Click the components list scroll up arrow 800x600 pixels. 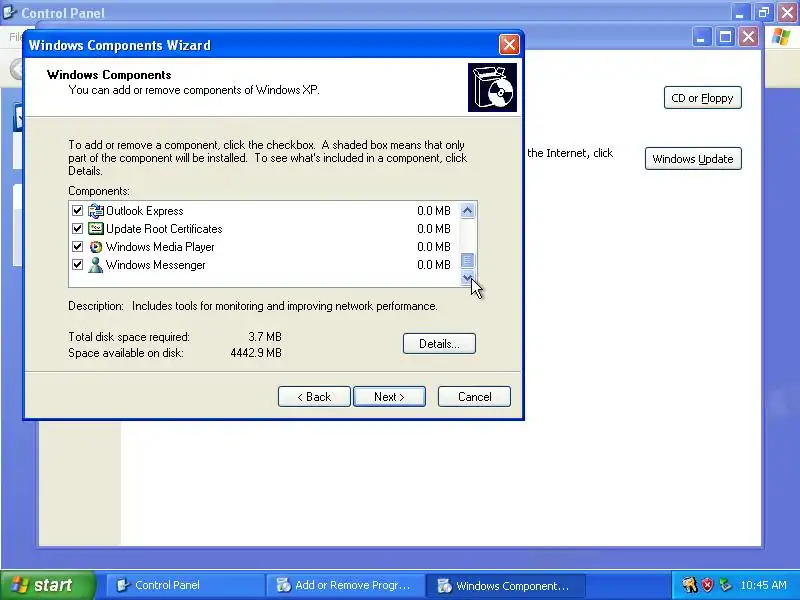tap(467, 210)
